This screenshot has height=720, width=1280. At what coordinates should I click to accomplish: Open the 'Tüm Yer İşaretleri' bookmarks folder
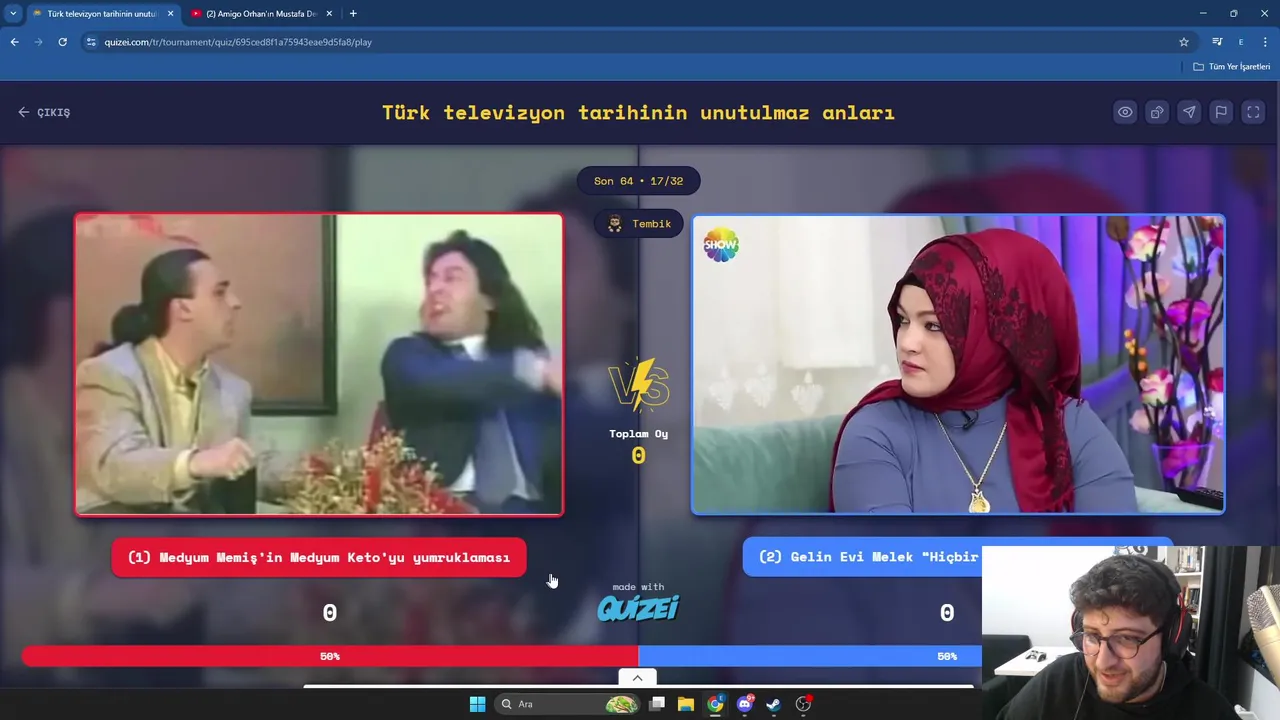point(1231,67)
